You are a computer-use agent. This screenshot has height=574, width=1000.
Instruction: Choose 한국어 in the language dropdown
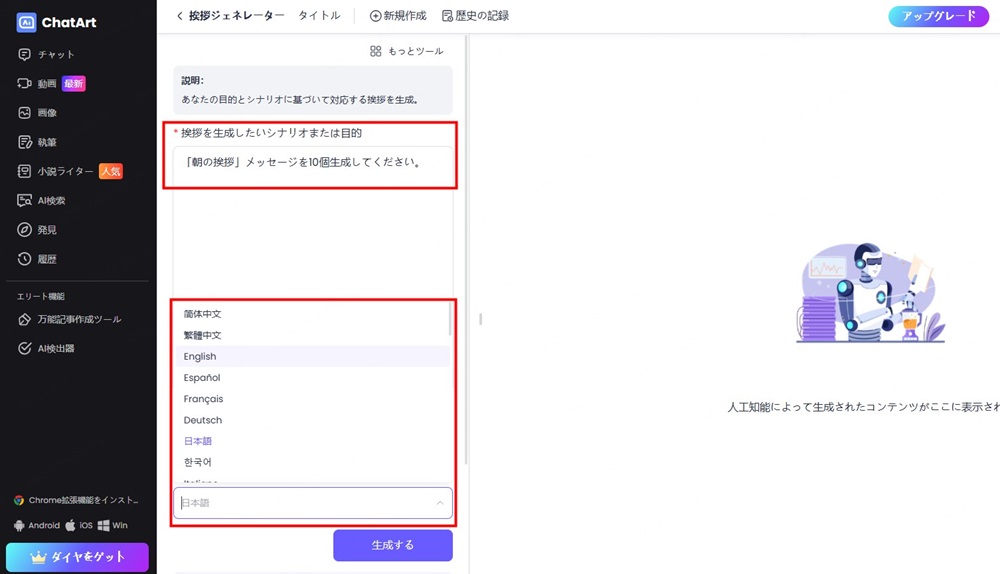click(x=198, y=462)
